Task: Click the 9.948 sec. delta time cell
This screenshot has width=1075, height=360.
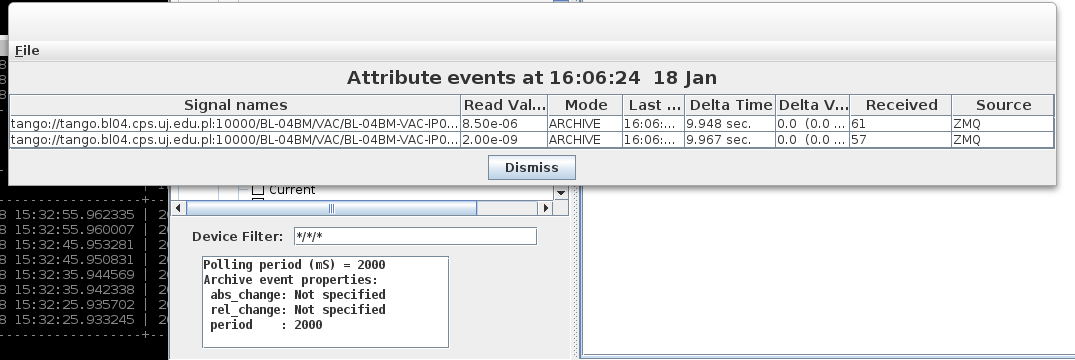Action: click(x=730, y=124)
